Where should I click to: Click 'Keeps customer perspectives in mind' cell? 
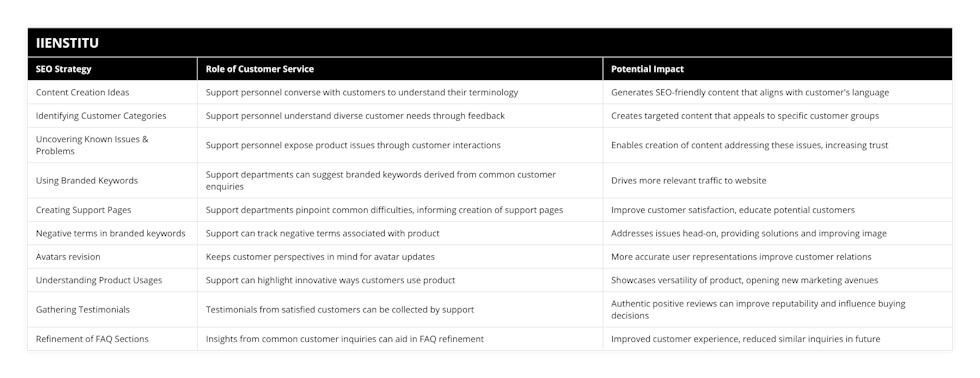400,257
